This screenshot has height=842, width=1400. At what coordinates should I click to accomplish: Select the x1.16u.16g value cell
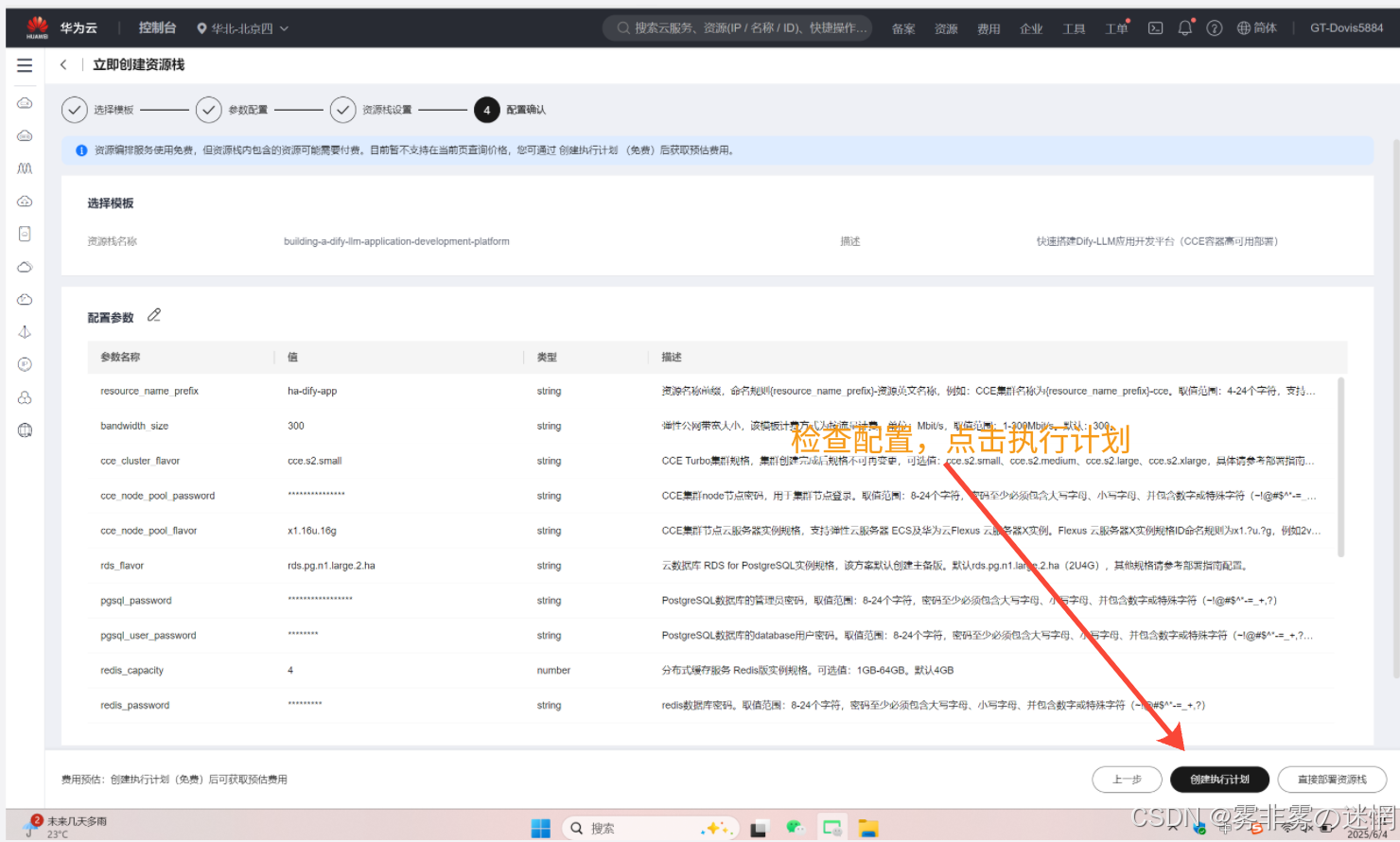click(312, 531)
